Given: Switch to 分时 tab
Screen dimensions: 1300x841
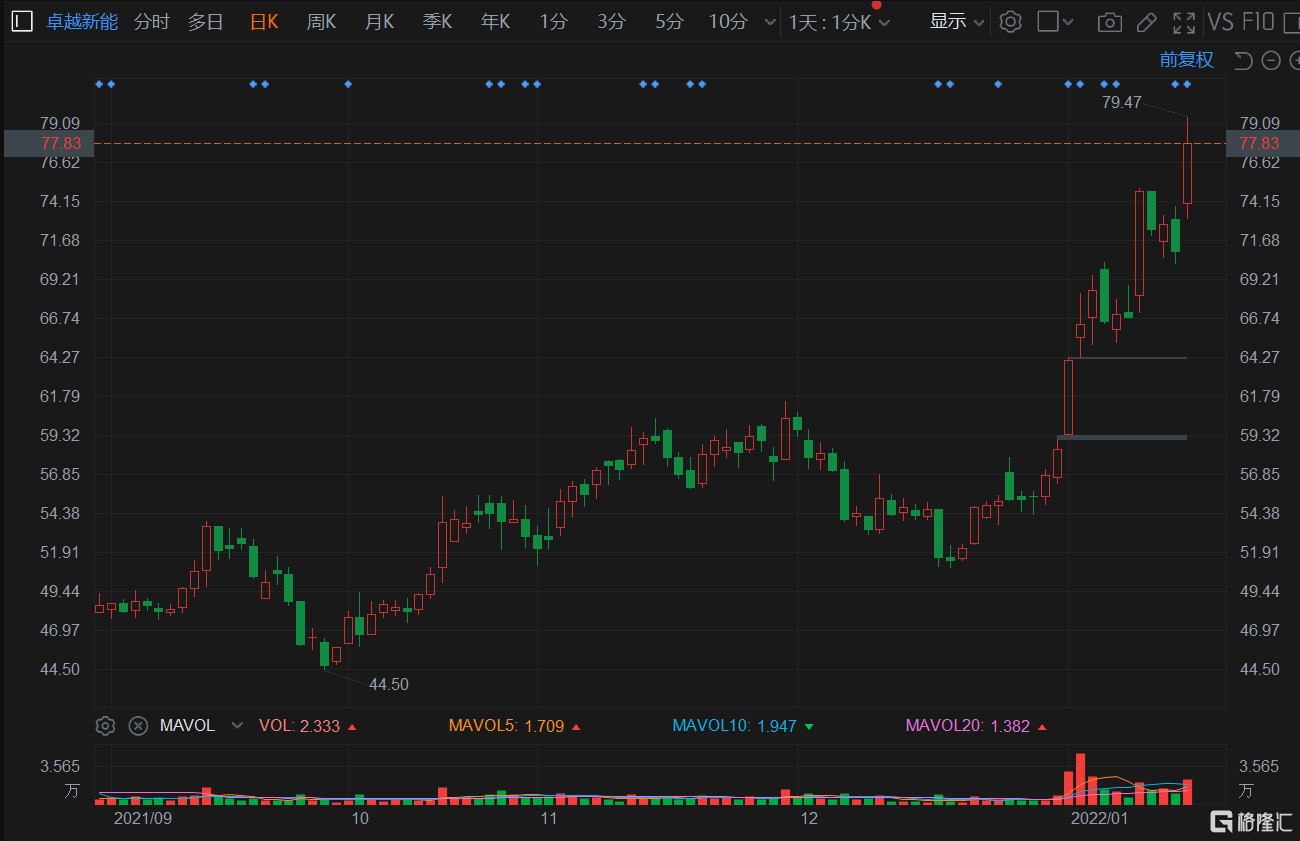Looking at the screenshot, I should point(152,21).
